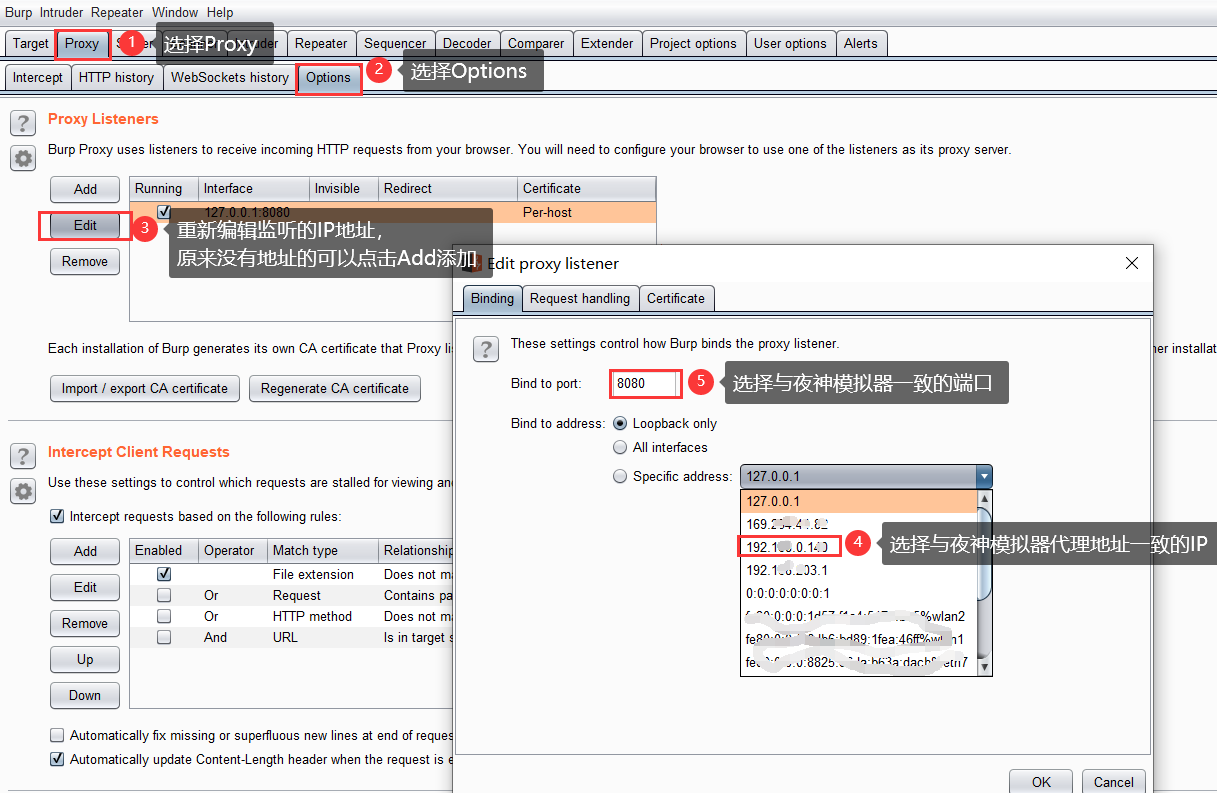Enable the URL rule checkbox
This screenshot has height=793, width=1217.
tap(164, 637)
